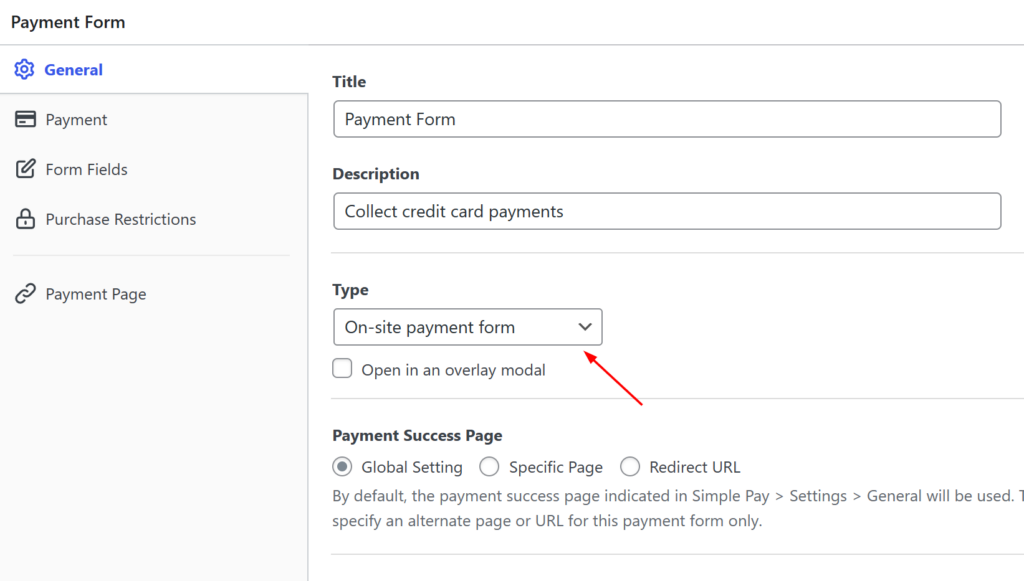Enable Open in an overlay modal

[343, 369]
